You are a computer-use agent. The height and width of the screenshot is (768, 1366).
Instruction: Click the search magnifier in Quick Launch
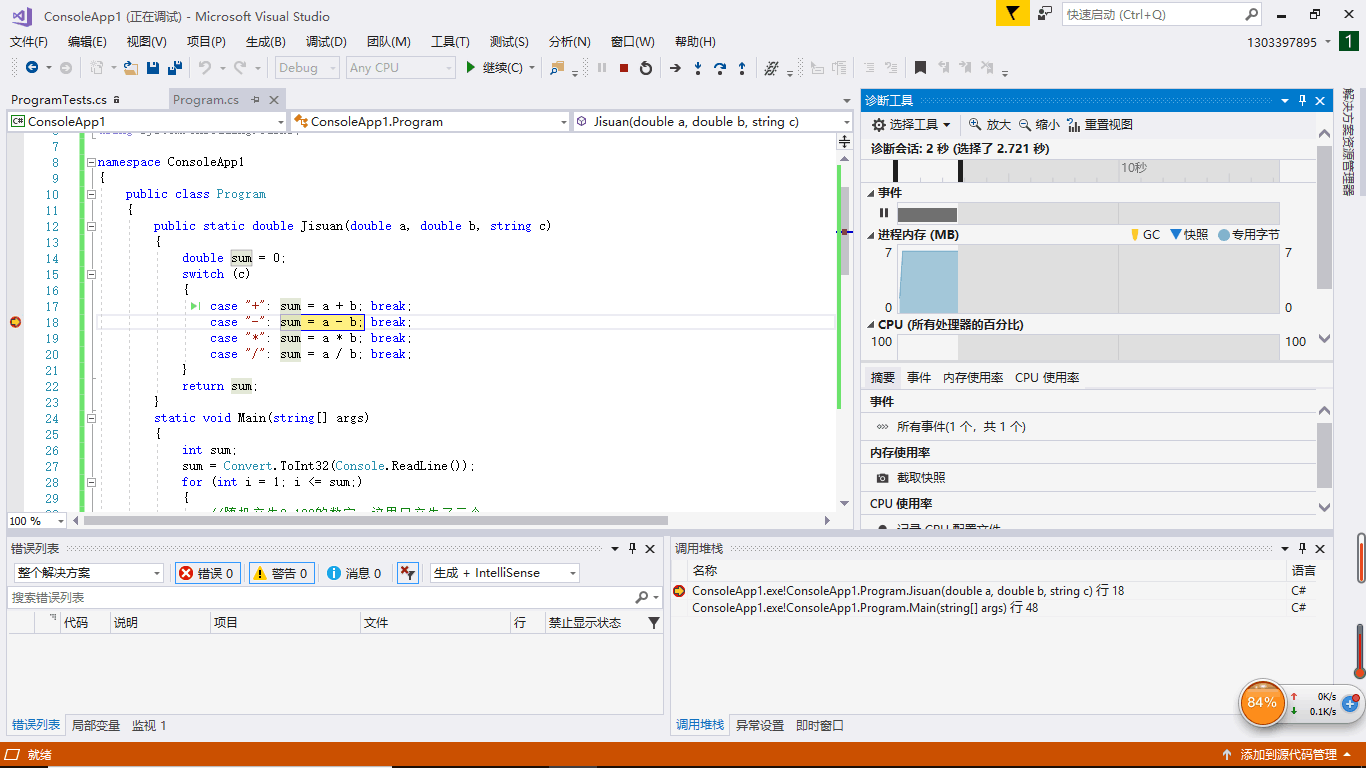1251,14
